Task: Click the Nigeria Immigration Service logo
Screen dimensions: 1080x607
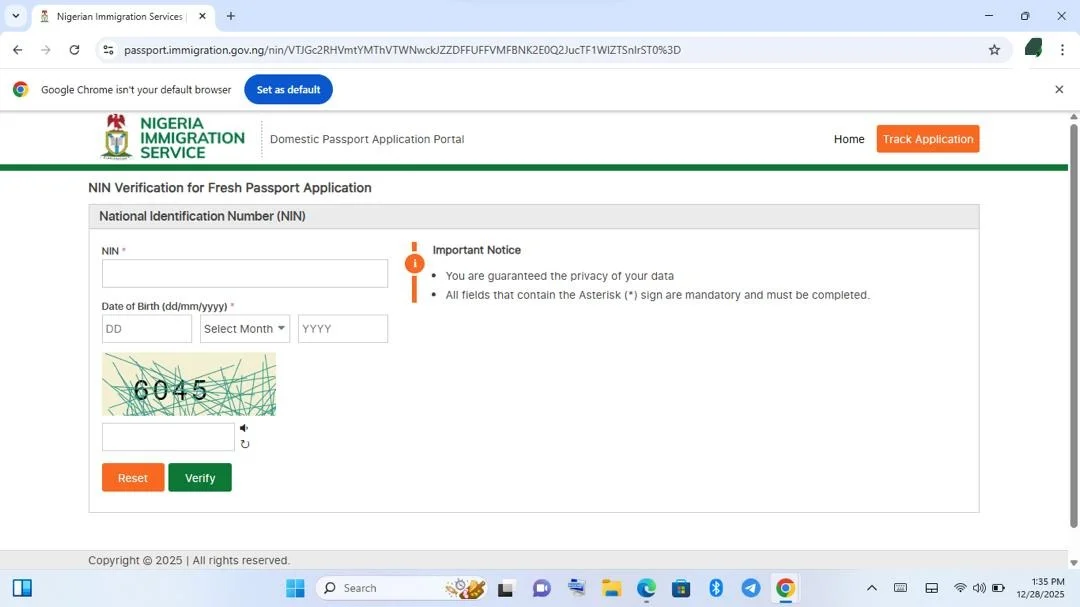Action: pyautogui.click(x=172, y=138)
